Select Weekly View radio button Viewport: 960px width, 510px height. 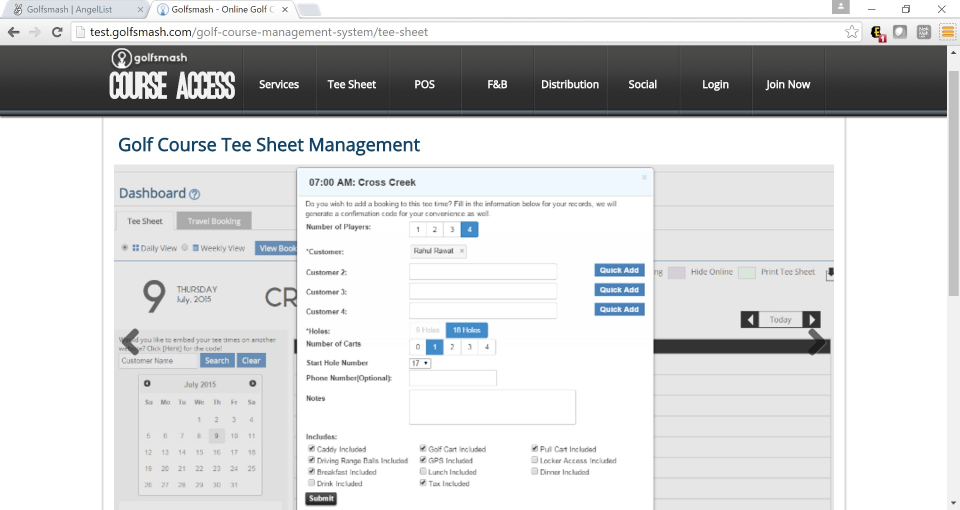tap(185, 247)
